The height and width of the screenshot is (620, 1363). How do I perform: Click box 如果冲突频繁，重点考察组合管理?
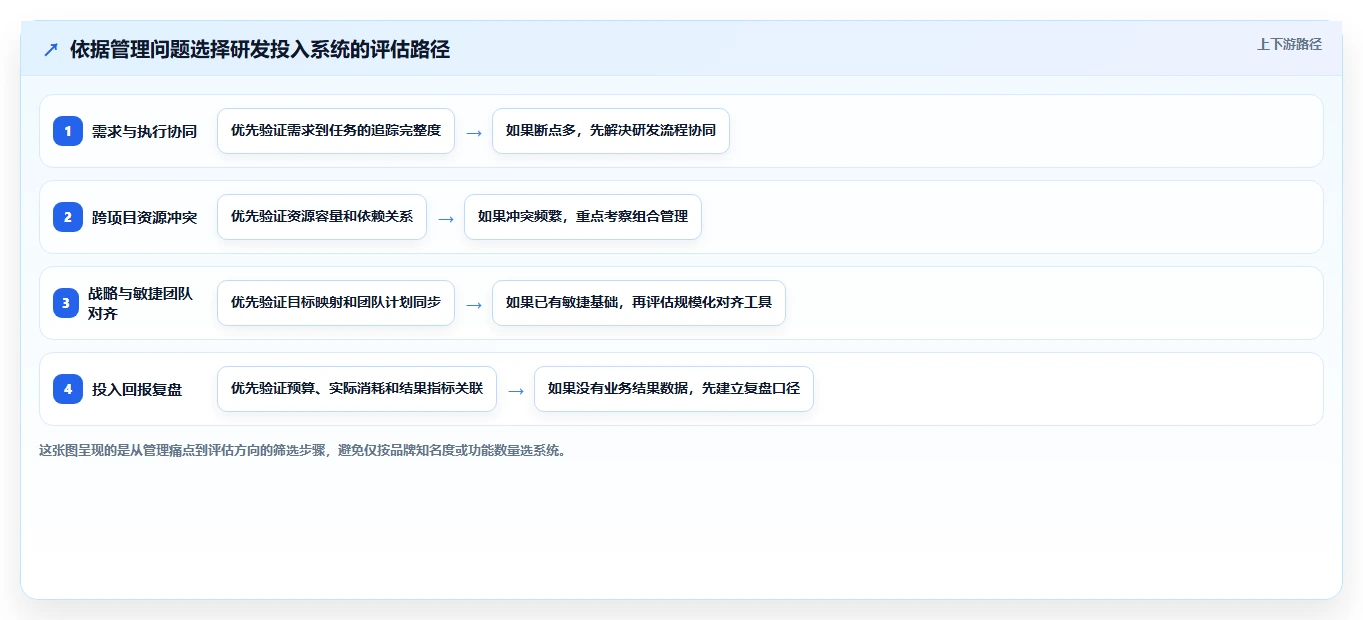pyautogui.click(x=583, y=217)
